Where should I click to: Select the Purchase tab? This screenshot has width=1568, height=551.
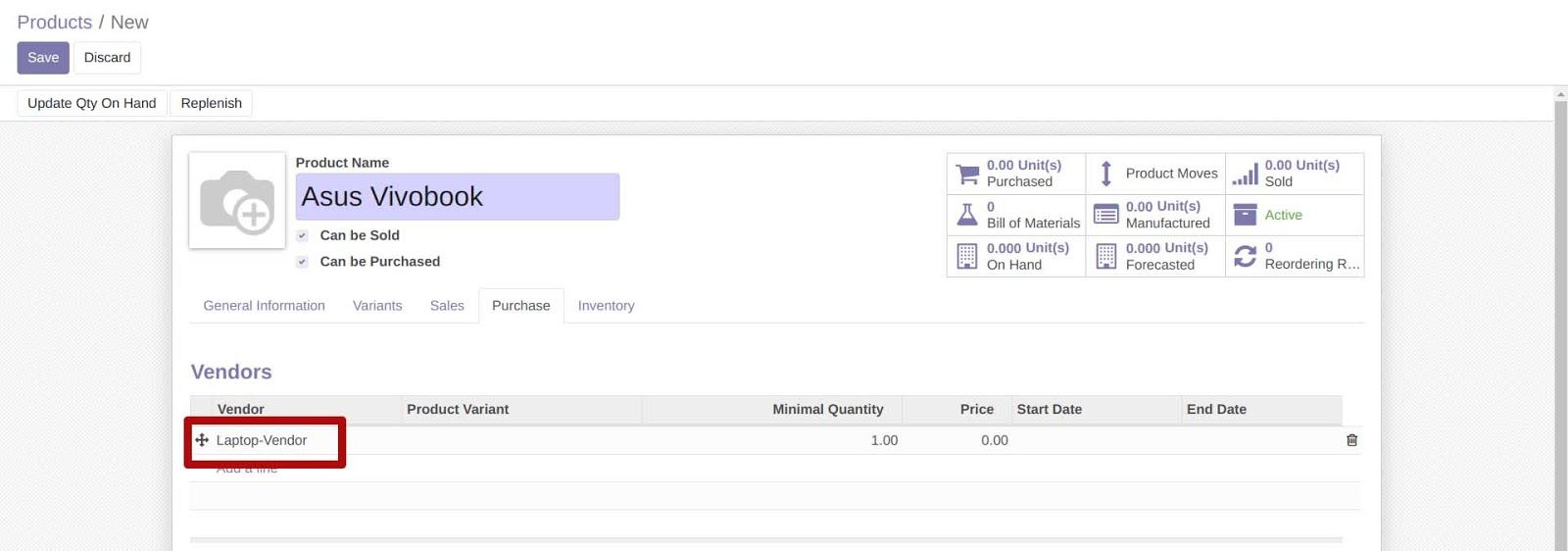521,306
